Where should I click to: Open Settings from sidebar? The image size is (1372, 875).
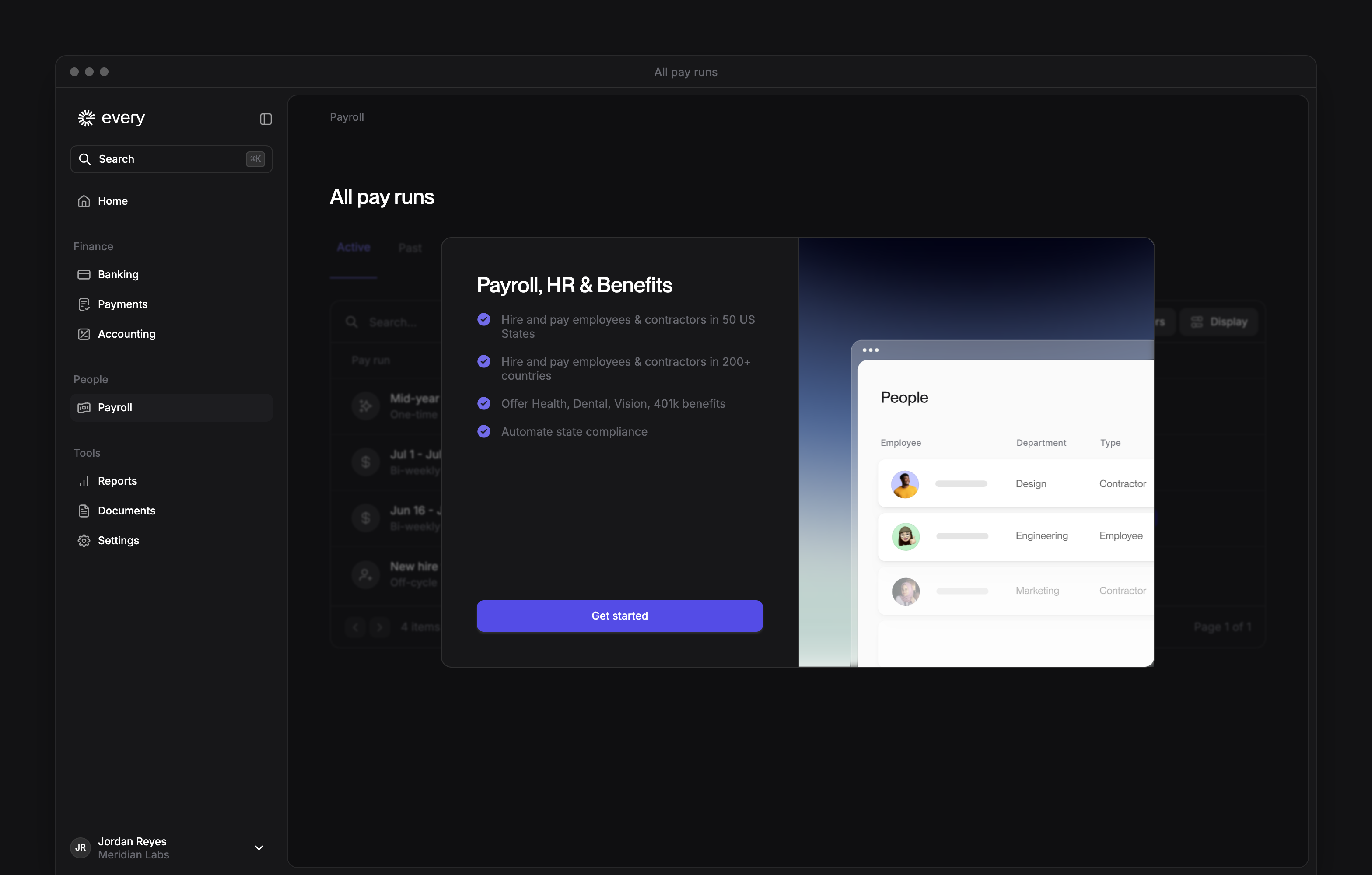tap(171, 540)
